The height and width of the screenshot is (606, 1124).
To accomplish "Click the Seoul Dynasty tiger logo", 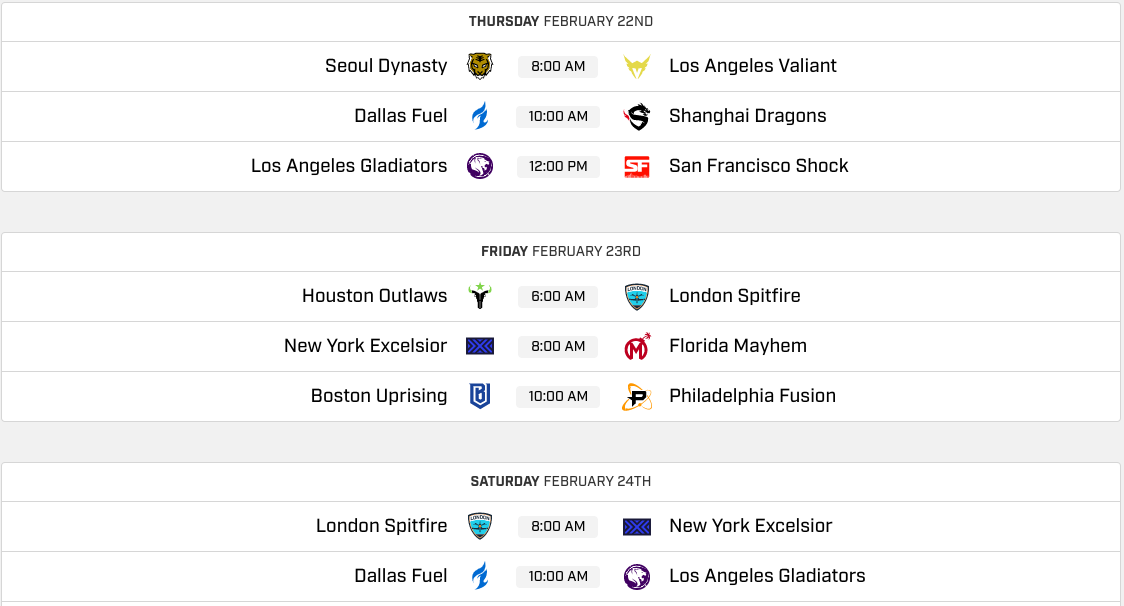I will coord(480,66).
